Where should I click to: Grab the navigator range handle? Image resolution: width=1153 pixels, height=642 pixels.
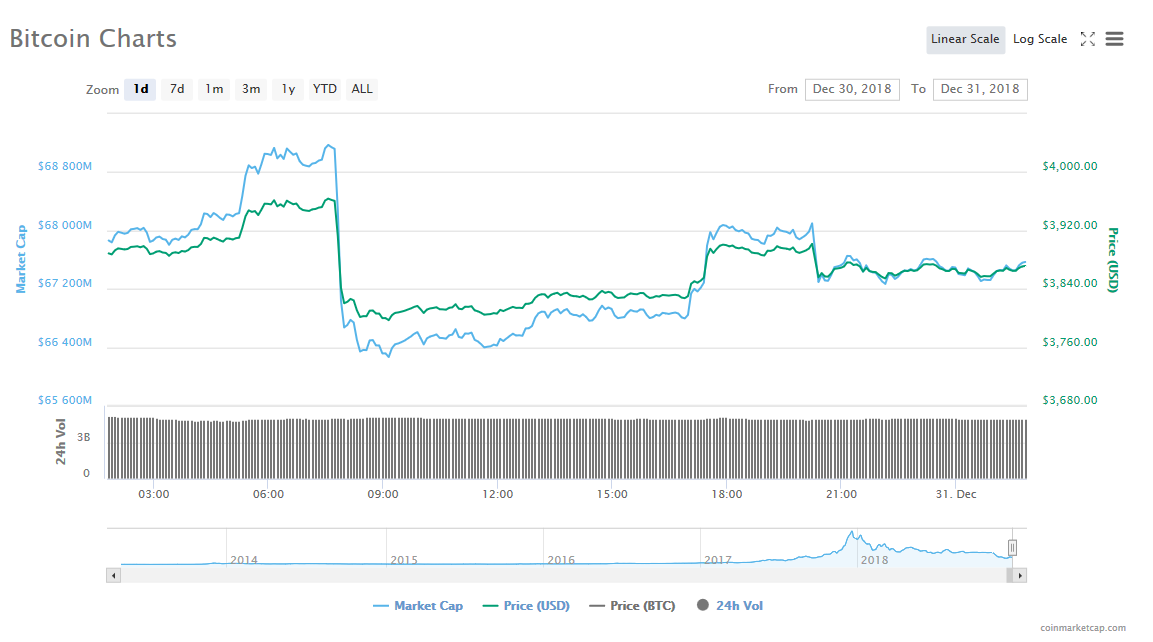tap(1012, 547)
